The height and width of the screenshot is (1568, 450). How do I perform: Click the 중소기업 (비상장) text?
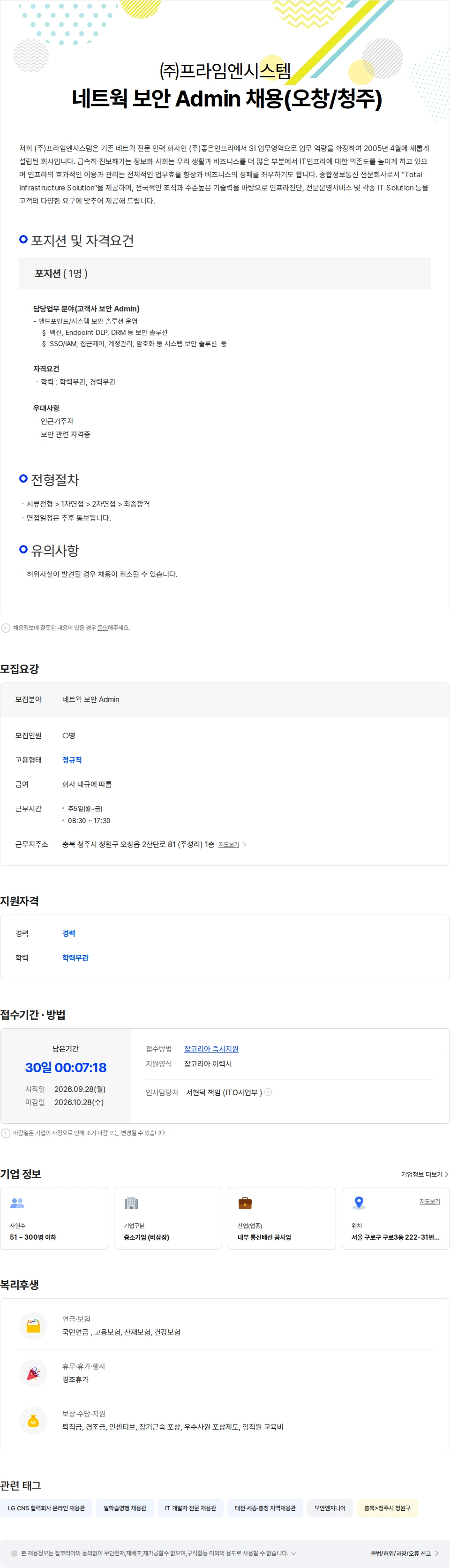(147, 1237)
